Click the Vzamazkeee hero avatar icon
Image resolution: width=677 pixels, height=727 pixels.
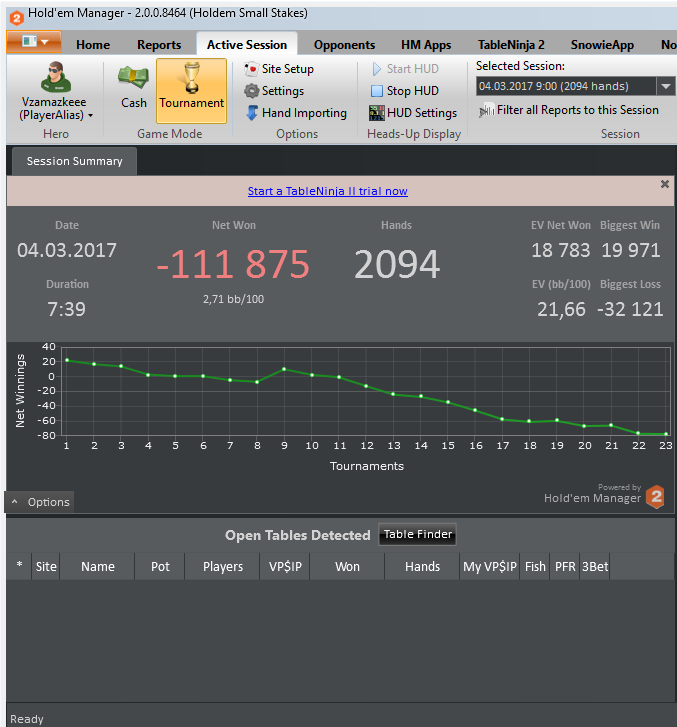56,77
